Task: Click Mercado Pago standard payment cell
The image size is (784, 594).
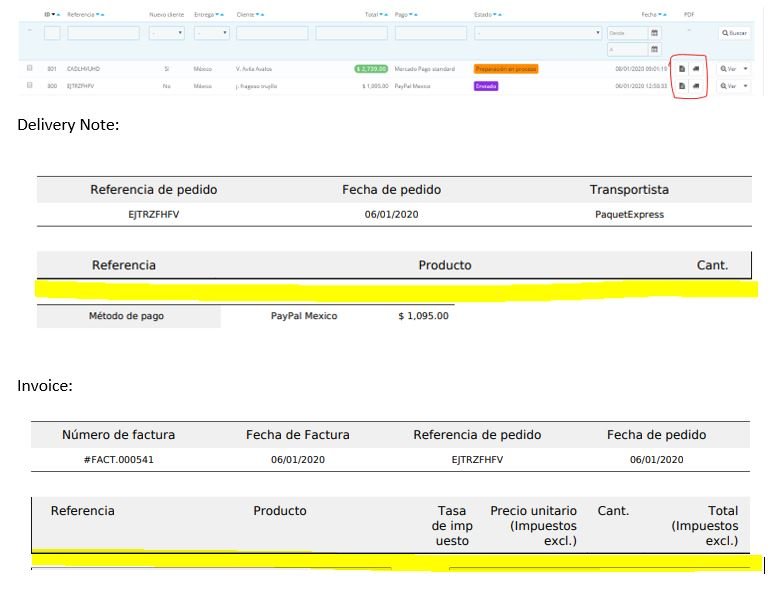Action: click(x=424, y=69)
